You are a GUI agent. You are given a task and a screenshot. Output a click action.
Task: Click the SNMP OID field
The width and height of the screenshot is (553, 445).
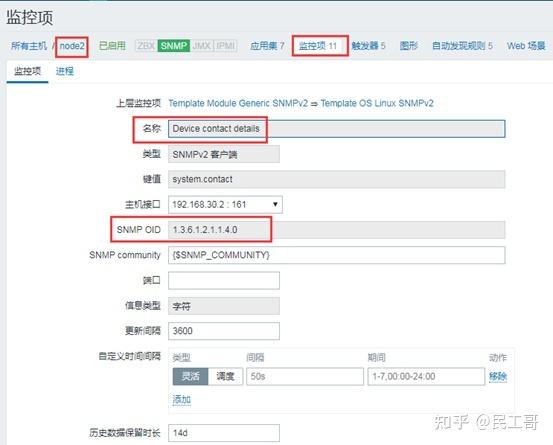tap(336, 230)
